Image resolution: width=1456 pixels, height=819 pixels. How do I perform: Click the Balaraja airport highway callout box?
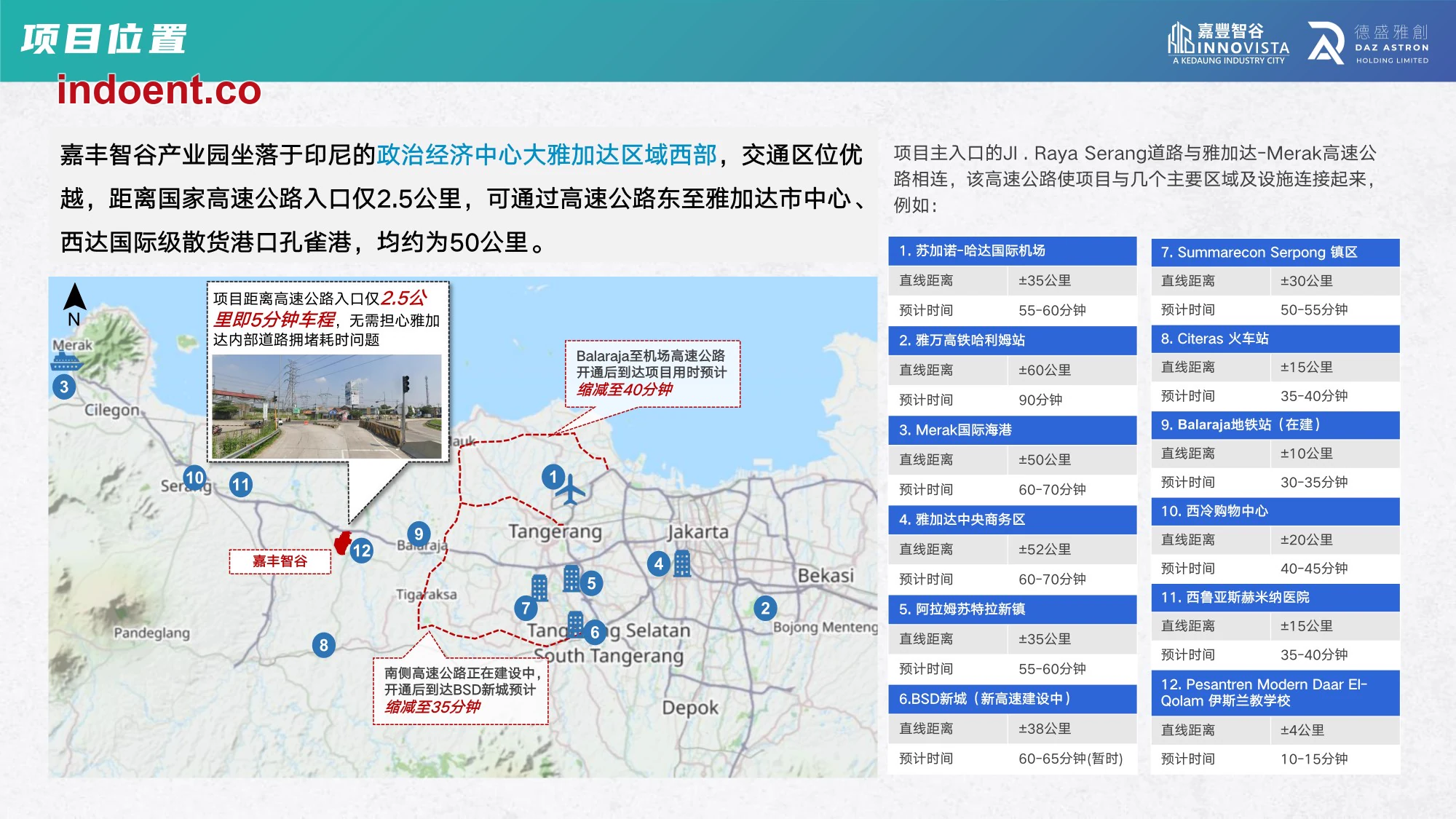[653, 373]
